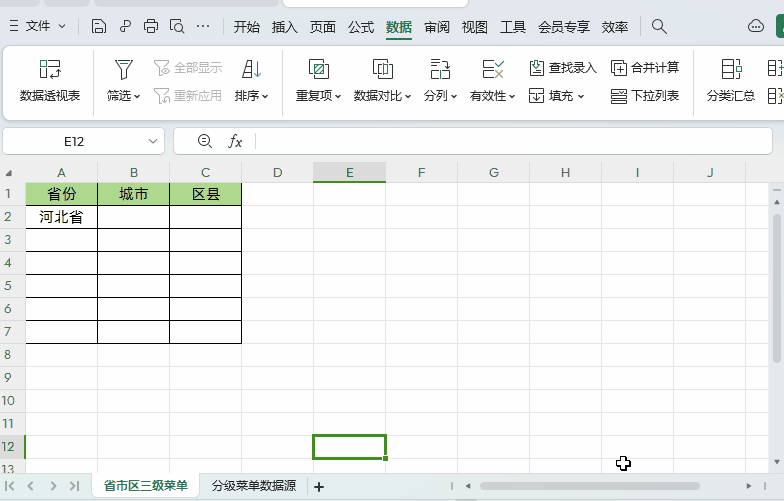Click the Validation icon (有效性)

(x=492, y=70)
